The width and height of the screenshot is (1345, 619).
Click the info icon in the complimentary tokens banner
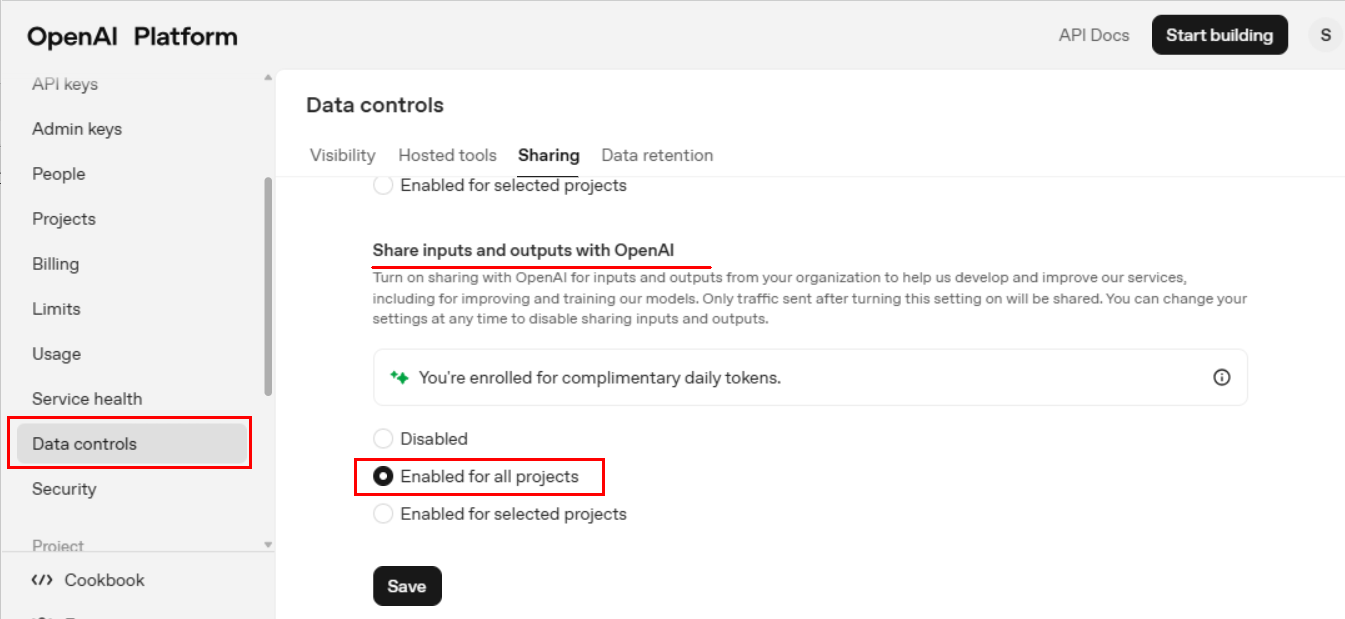click(x=1221, y=377)
